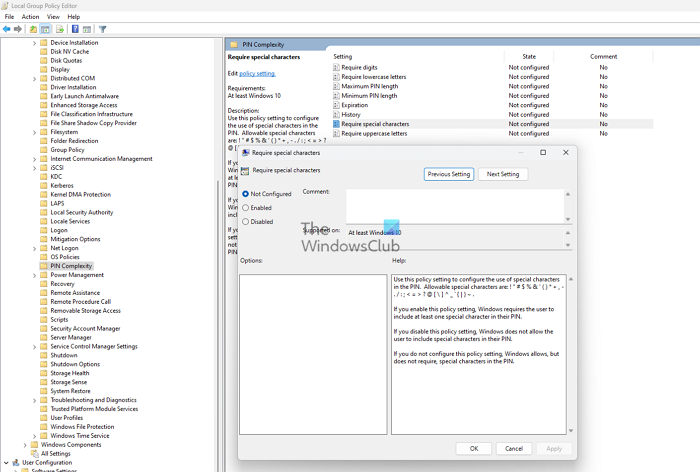This screenshot has width=700, height=472.
Task: Click the User Configuration node icon
Action: tap(16, 462)
